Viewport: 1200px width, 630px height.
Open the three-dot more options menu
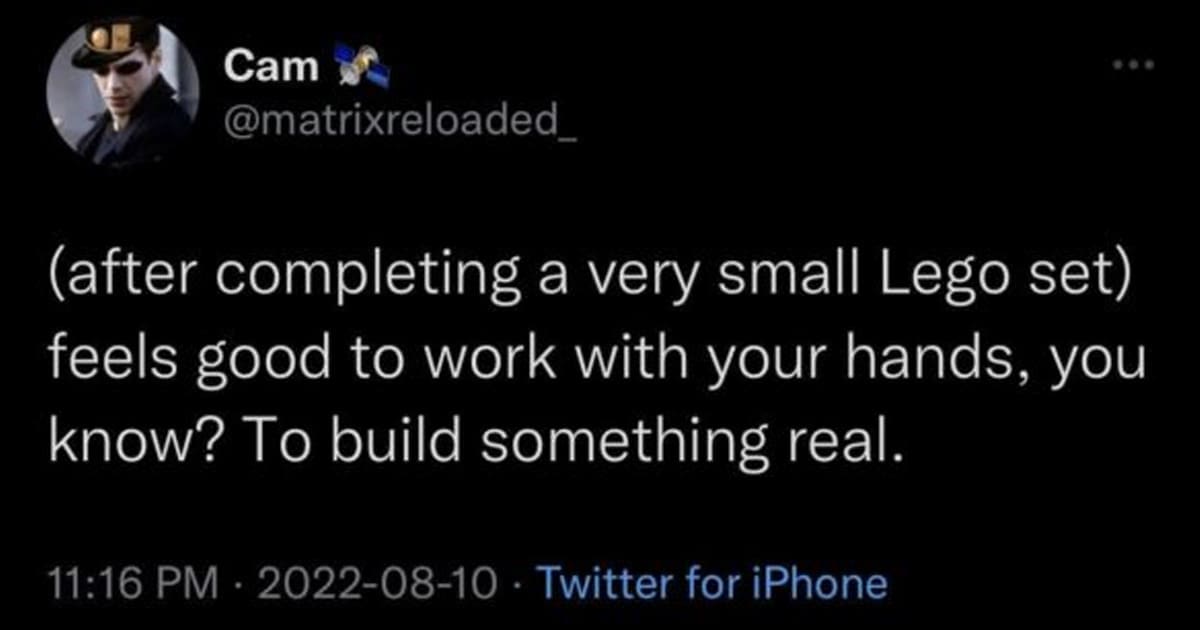(x=1134, y=67)
